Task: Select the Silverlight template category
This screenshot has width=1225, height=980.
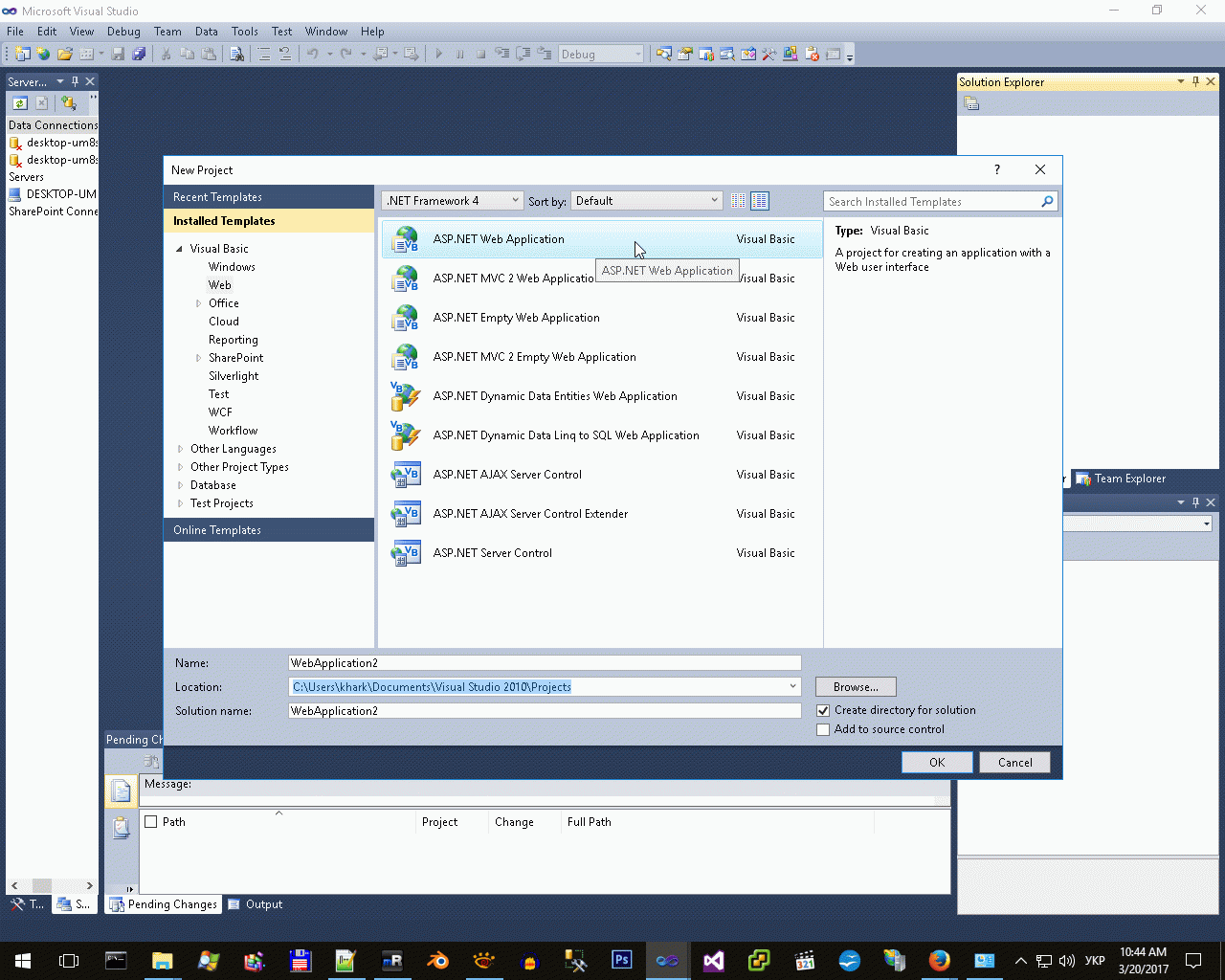Action: (234, 376)
